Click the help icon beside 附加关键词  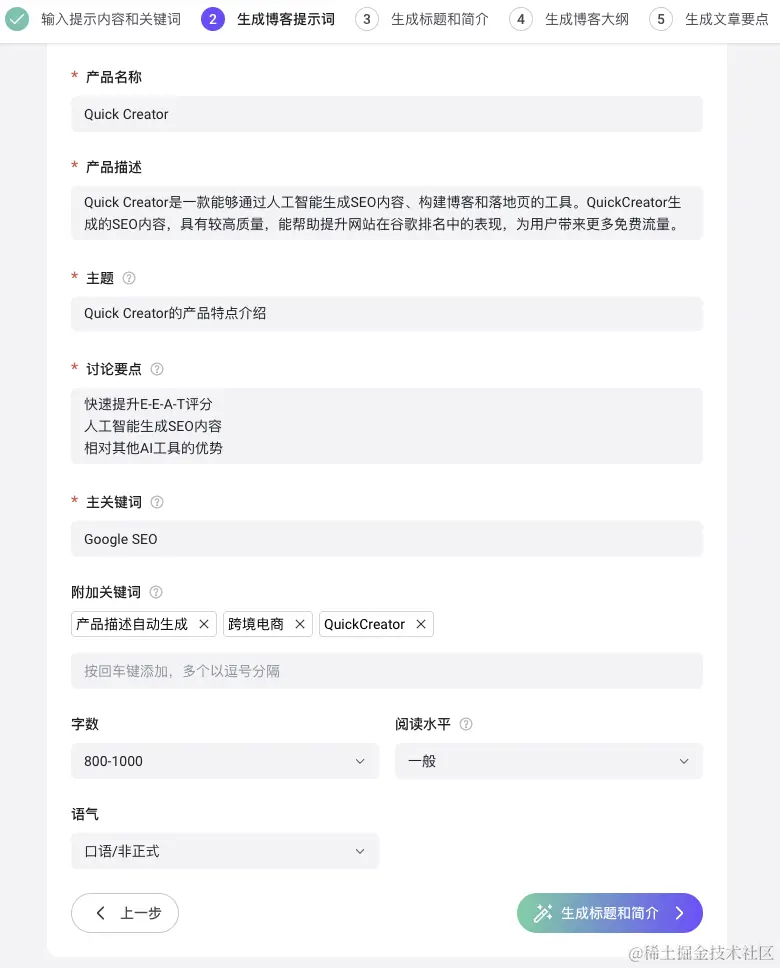(156, 592)
